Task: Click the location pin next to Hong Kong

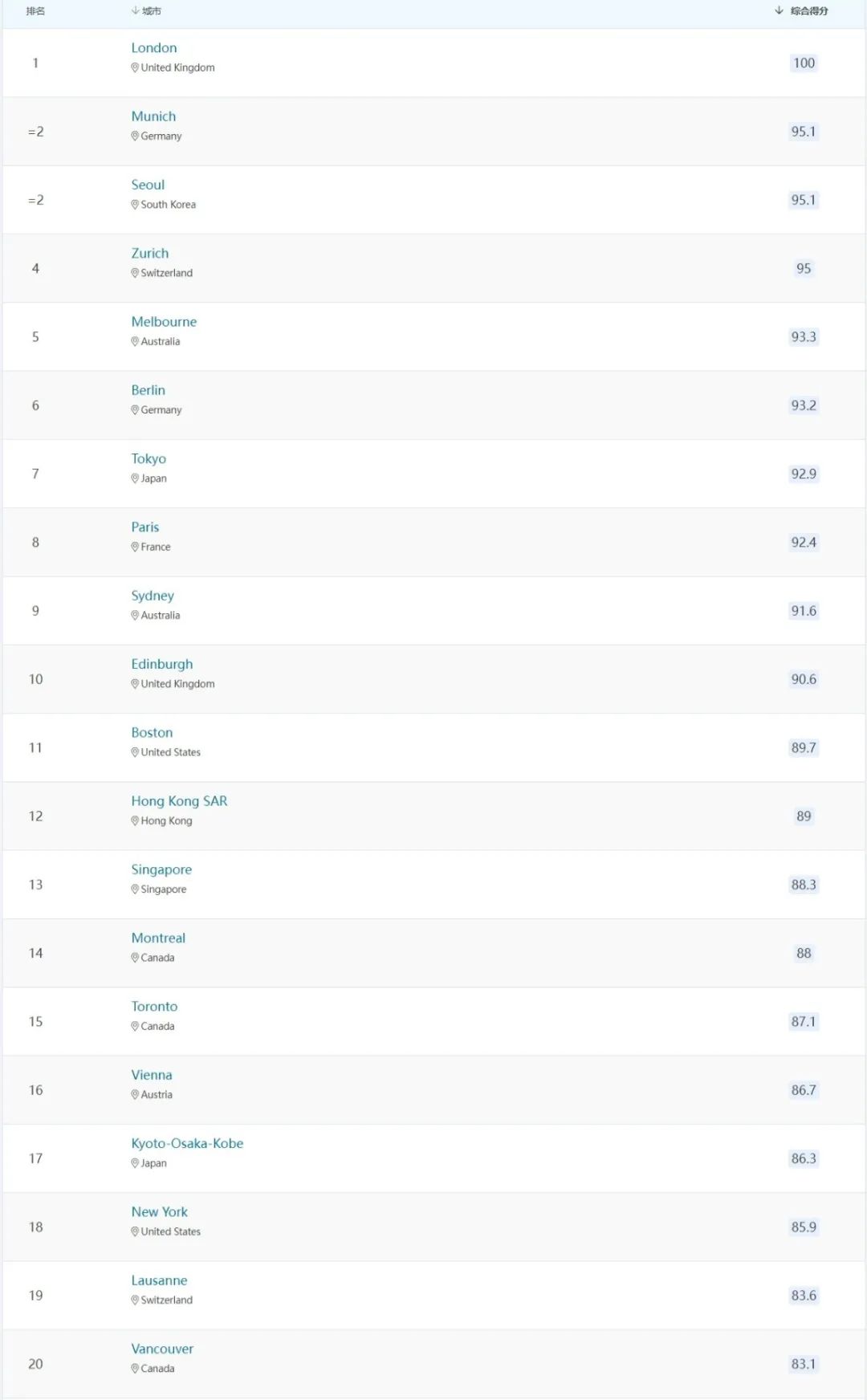Action: 135,820
